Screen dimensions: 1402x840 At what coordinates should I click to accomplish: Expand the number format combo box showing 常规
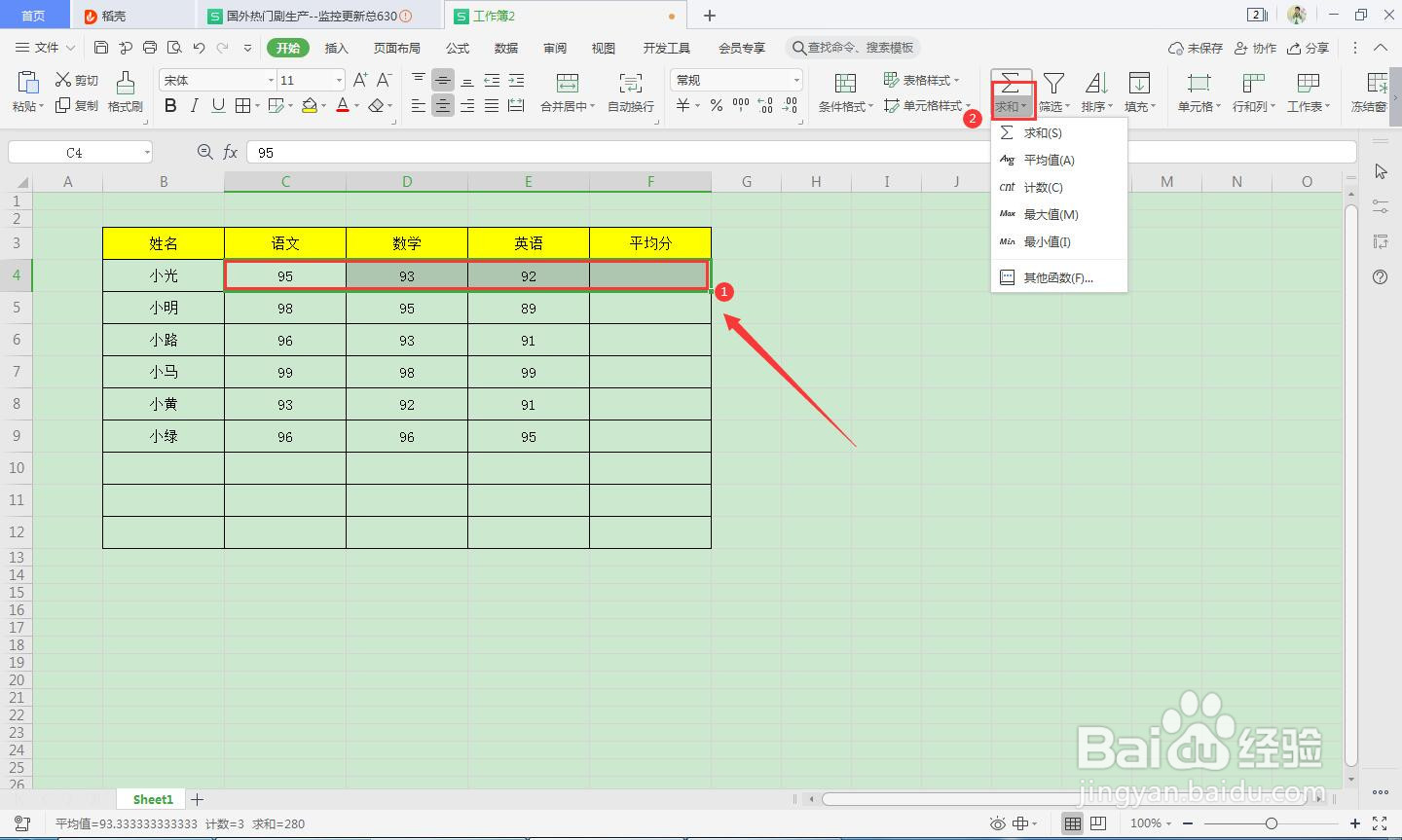[795, 79]
